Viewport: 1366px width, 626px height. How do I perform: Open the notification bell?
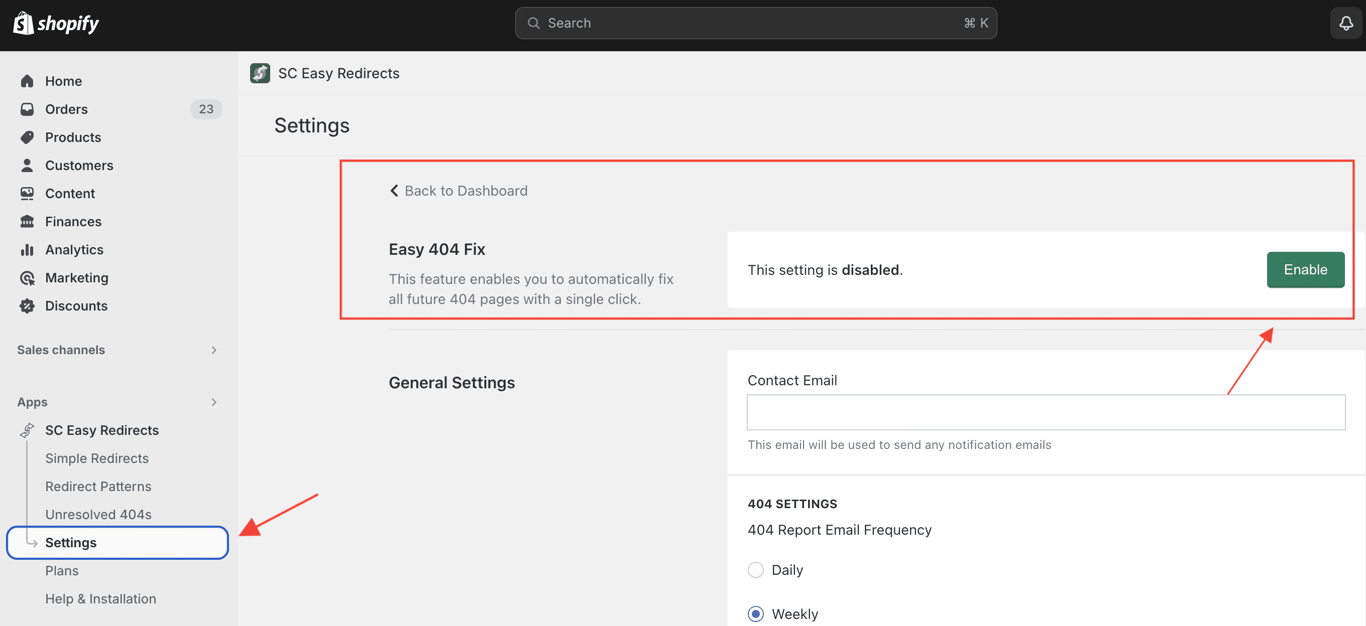(x=1344, y=22)
